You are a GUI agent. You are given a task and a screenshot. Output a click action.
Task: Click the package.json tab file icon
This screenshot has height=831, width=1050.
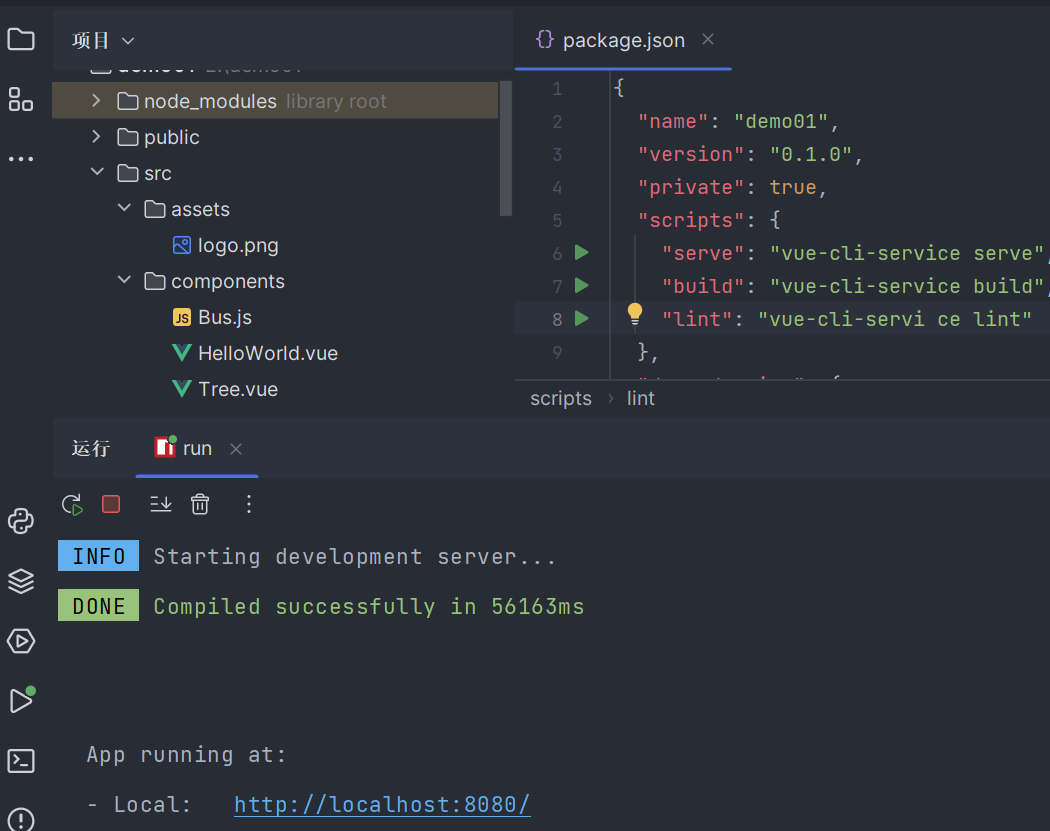544,40
